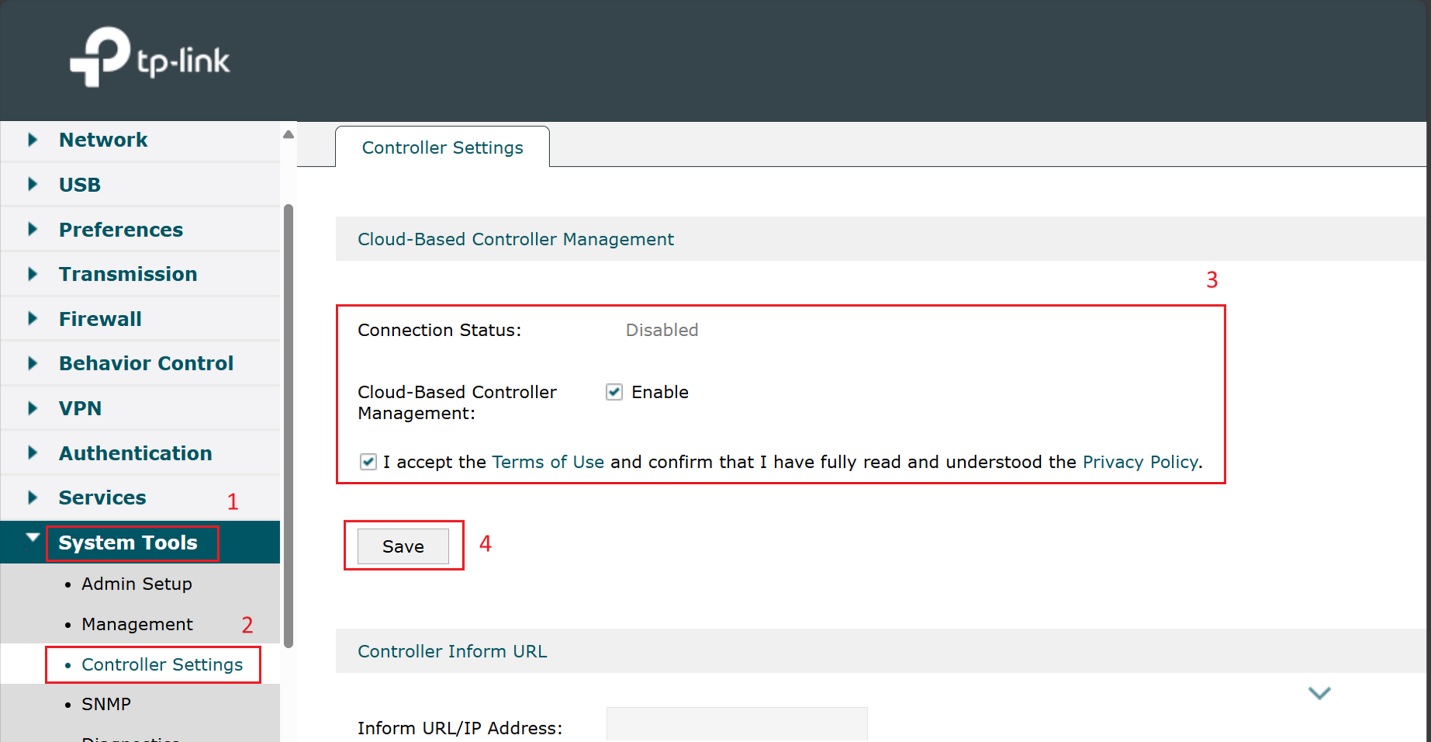This screenshot has width=1431, height=742.
Task: Collapse Controller Inform URL section chevron
Action: (x=1319, y=693)
